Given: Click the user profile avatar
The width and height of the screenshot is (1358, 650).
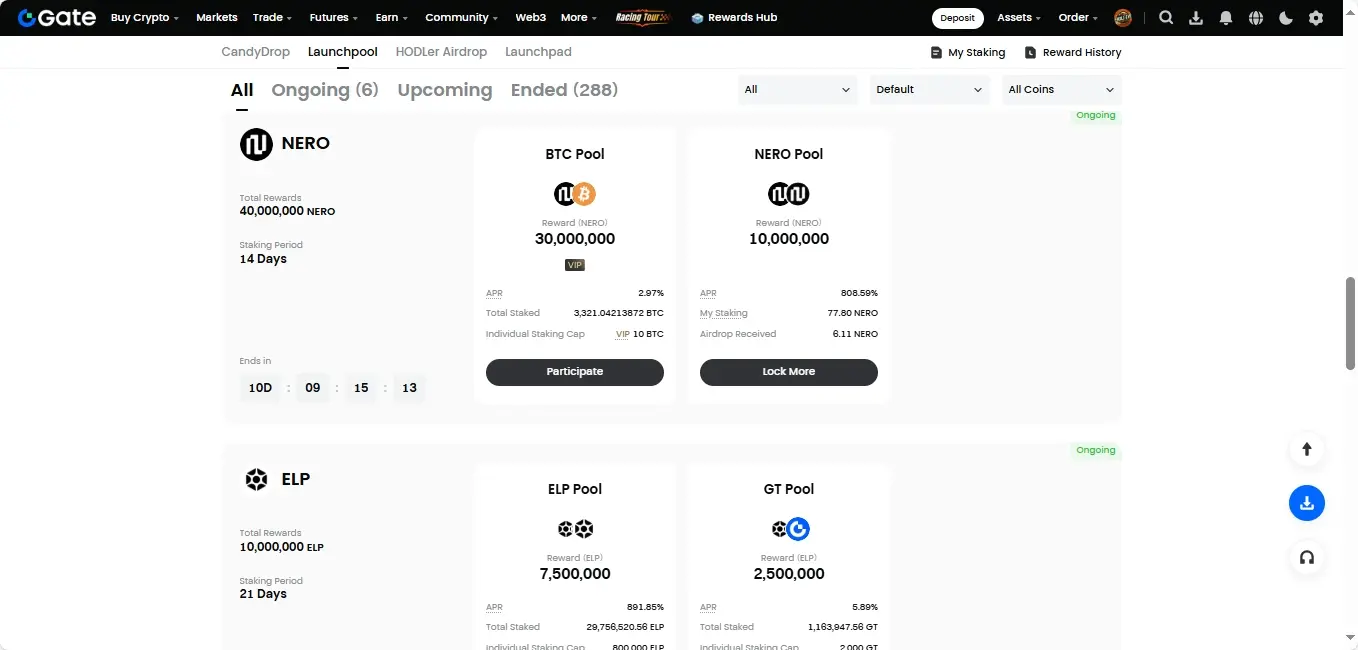Looking at the screenshot, I should [1123, 17].
